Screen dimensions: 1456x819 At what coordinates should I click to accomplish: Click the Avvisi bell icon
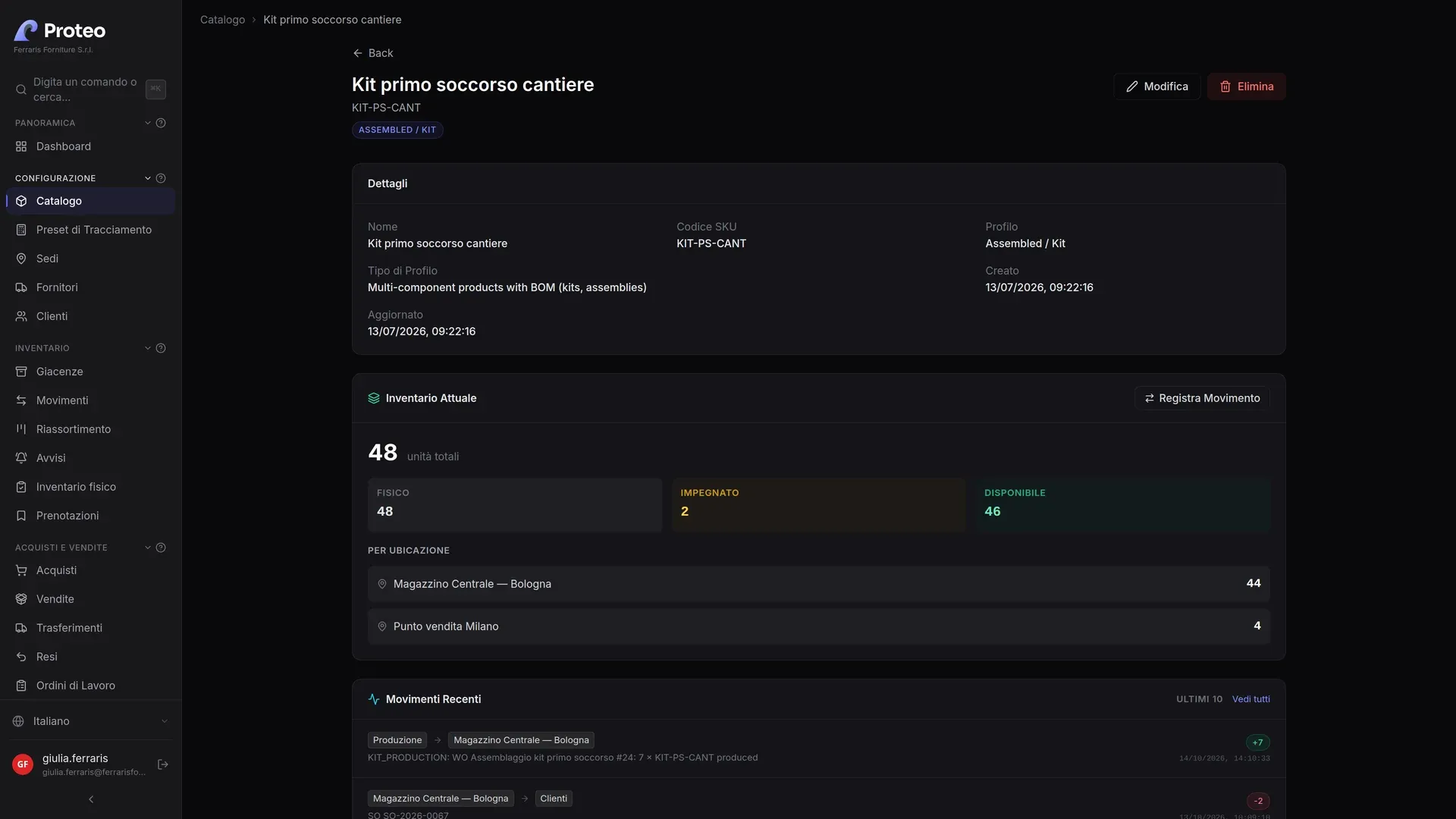[x=21, y=458]
